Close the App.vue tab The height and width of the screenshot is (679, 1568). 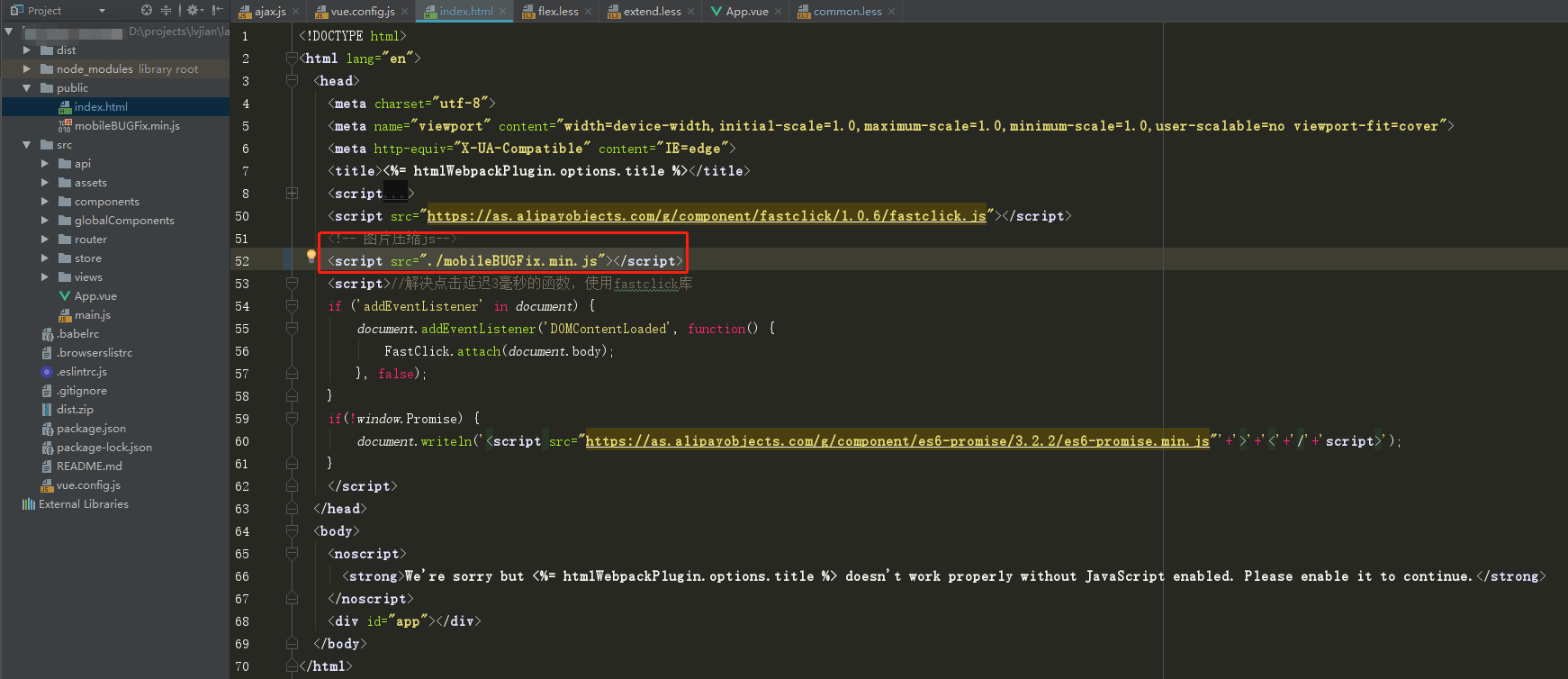click(779, 12)
